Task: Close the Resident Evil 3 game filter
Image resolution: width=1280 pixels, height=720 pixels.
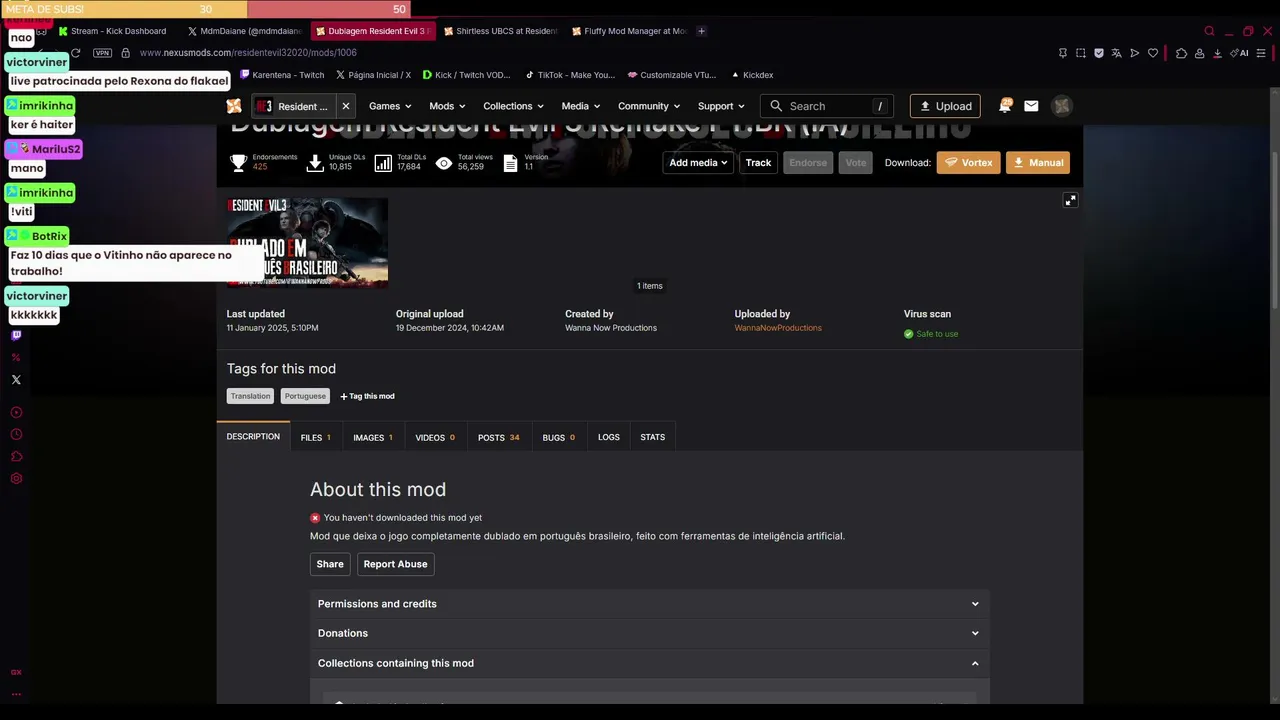Action: (x=346, y=106)
